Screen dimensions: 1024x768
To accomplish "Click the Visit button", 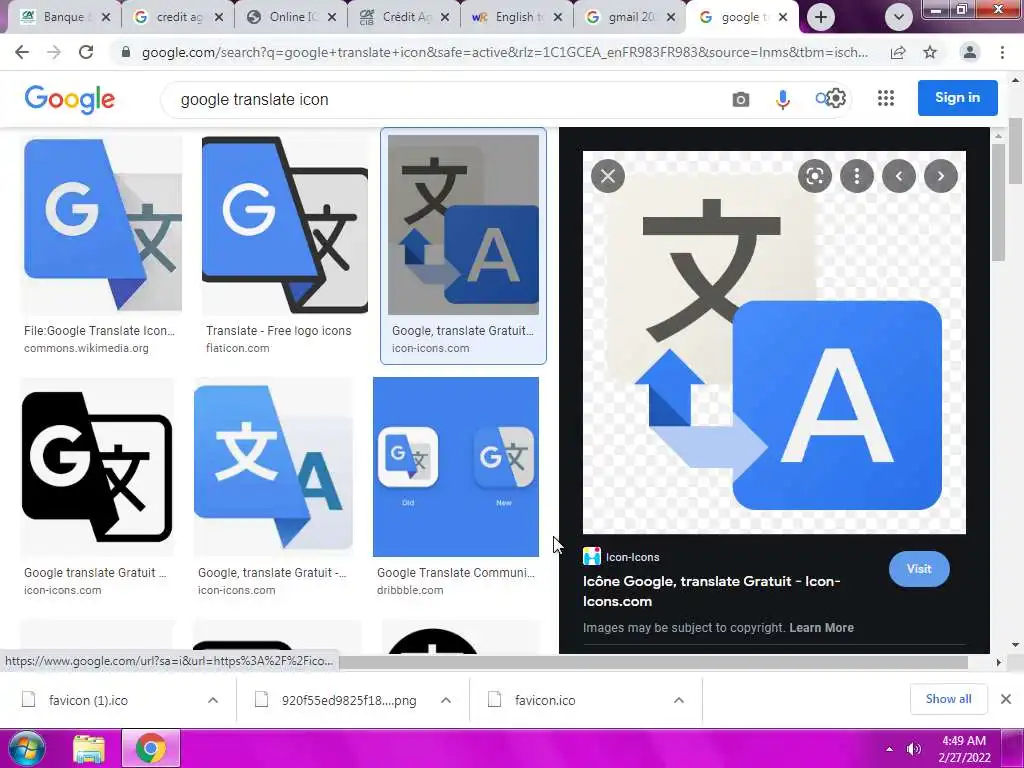I will [919, 569].
